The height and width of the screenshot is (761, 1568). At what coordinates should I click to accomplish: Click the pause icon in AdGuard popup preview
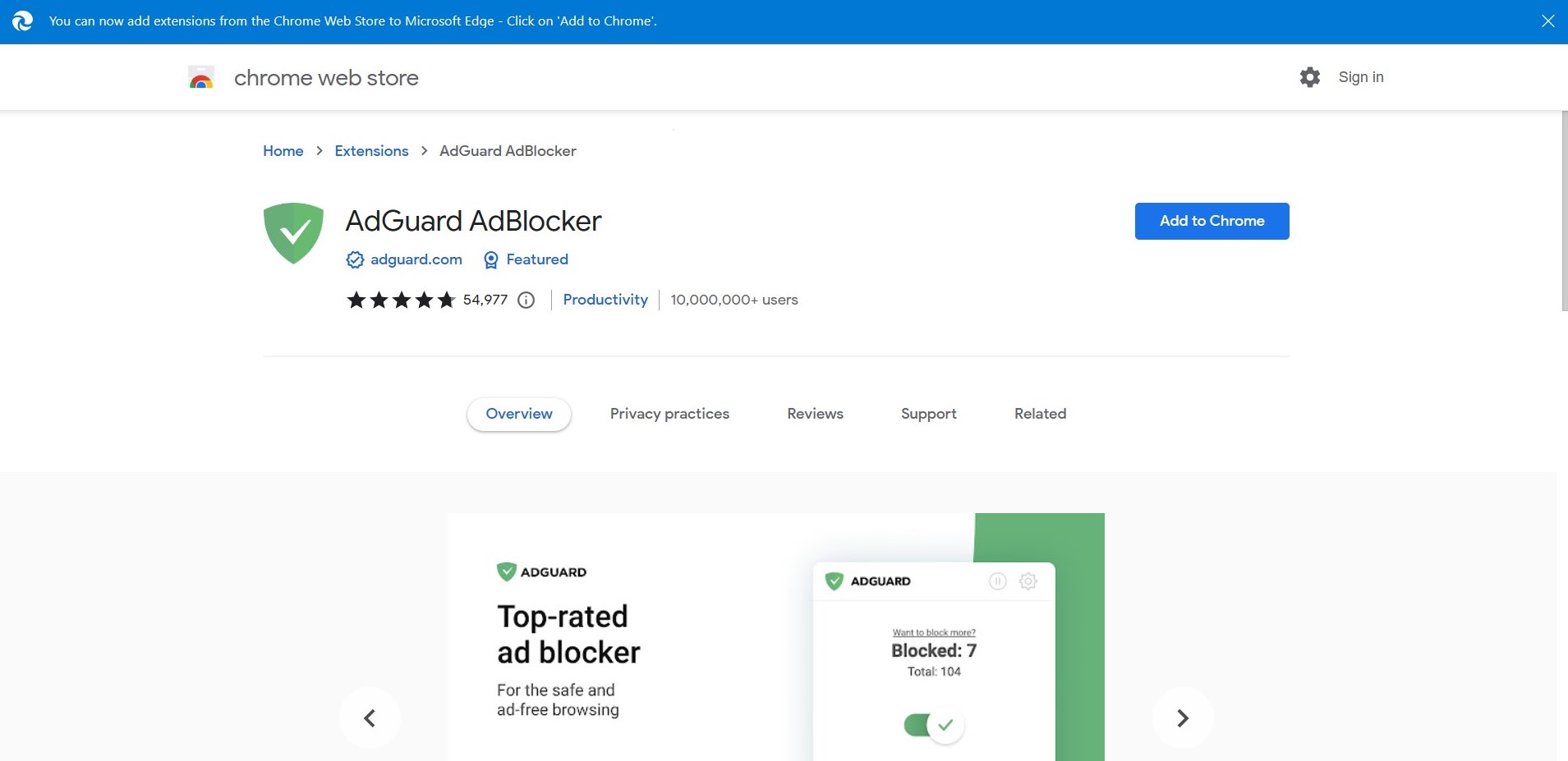pyautogui.click(x=997, y=581)
